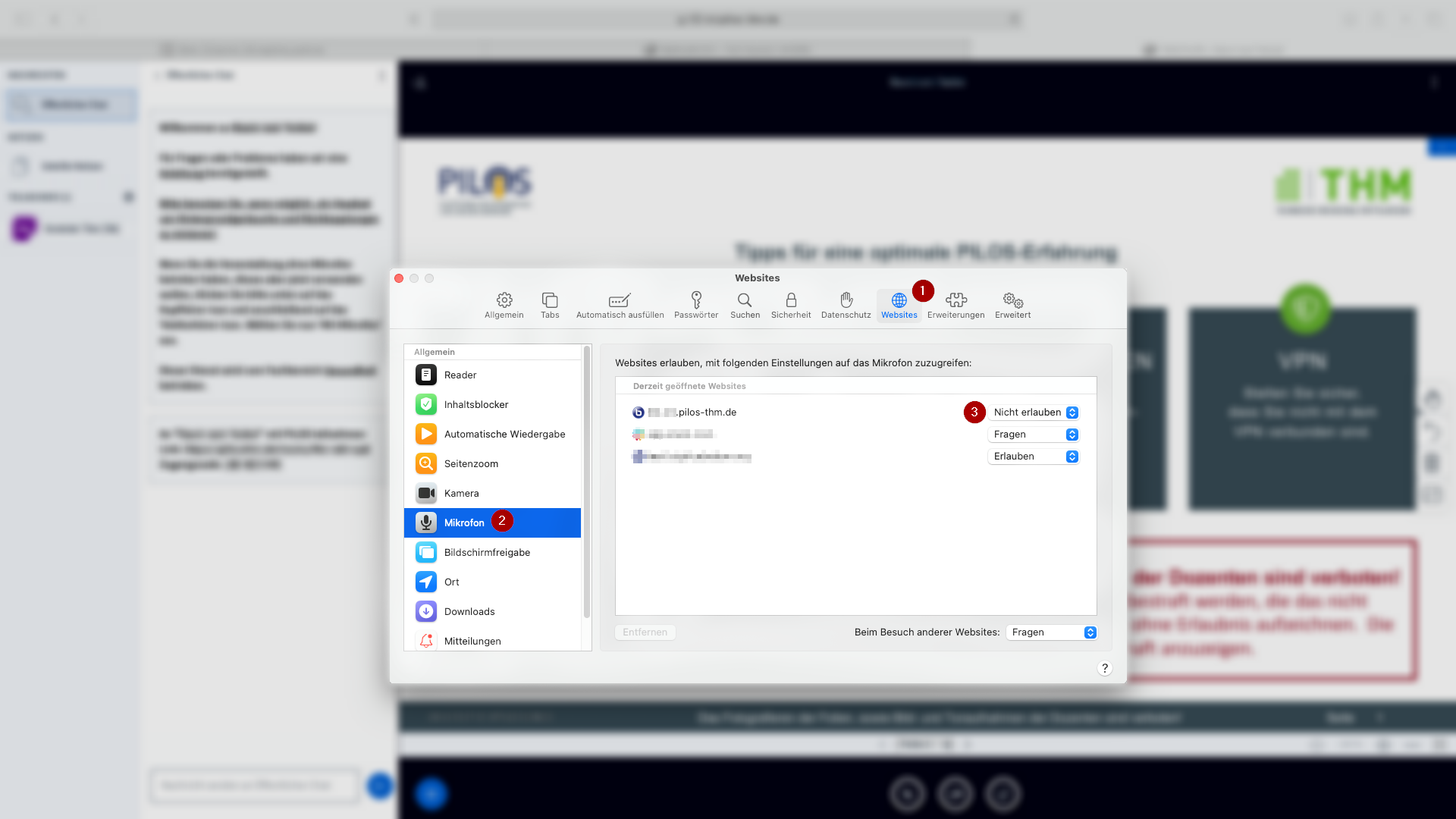Switch to Automatisch ausfüllen preferences
This screenshot has width=1456, height=819.
[620, 306]
